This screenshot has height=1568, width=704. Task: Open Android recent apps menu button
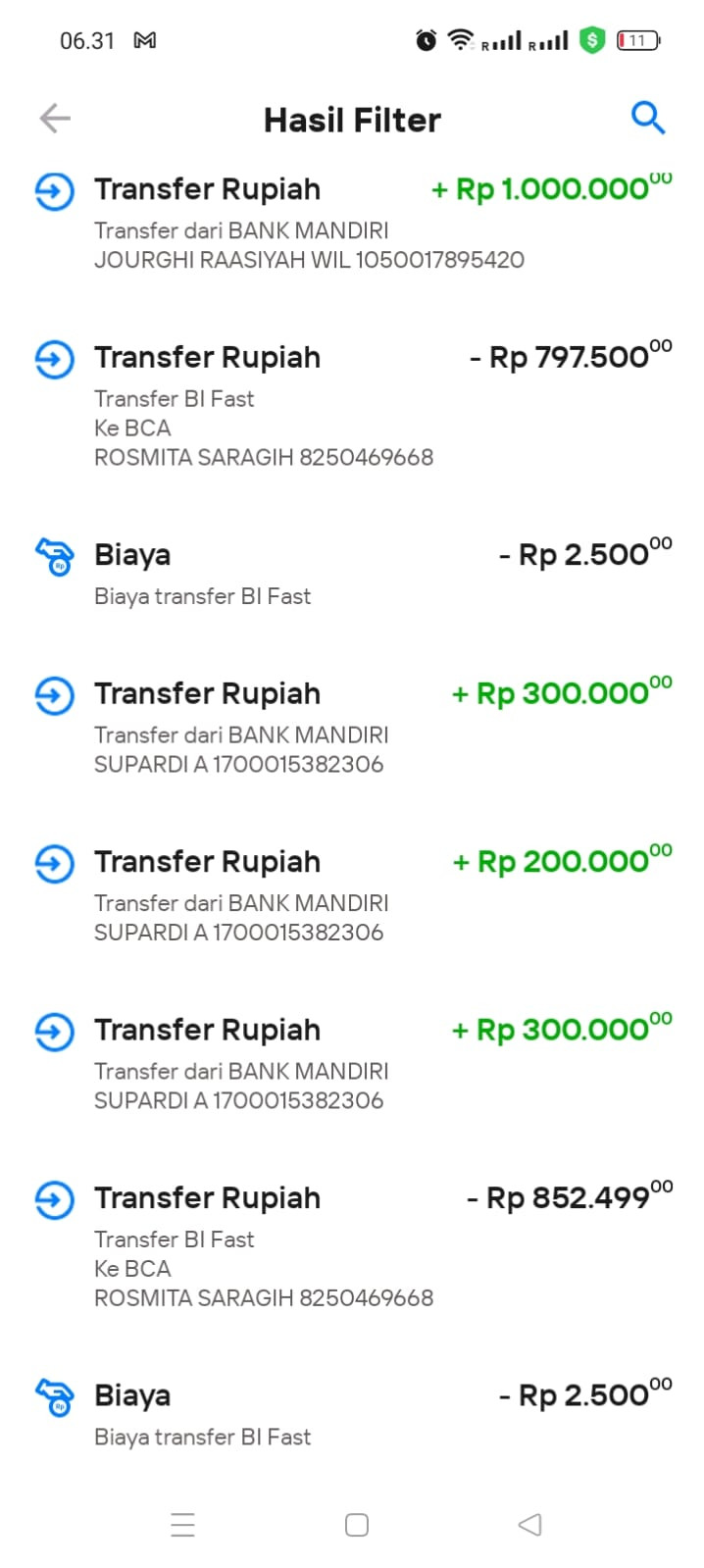182,1525
